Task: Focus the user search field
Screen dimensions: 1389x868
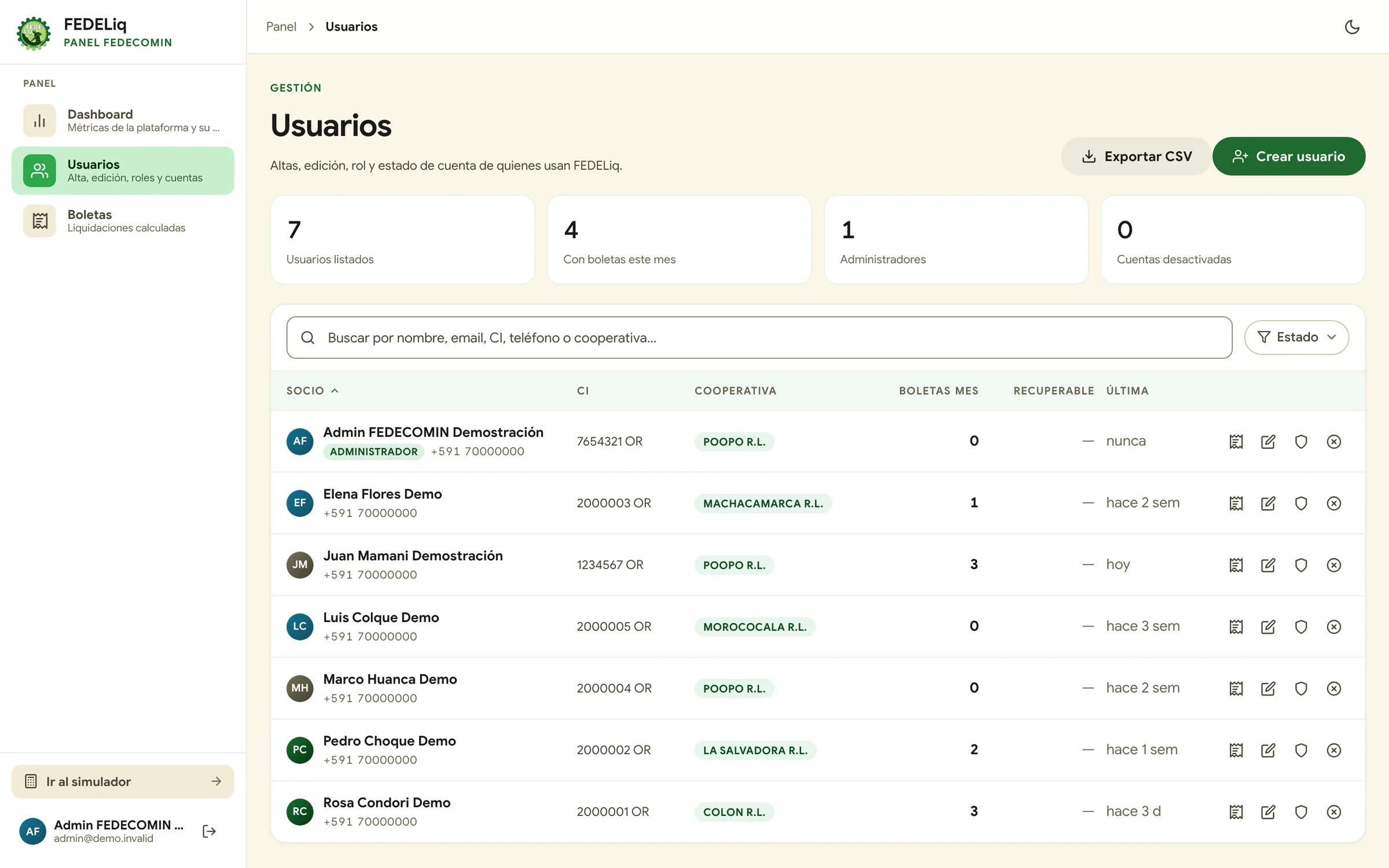Action: coord(759,337)
